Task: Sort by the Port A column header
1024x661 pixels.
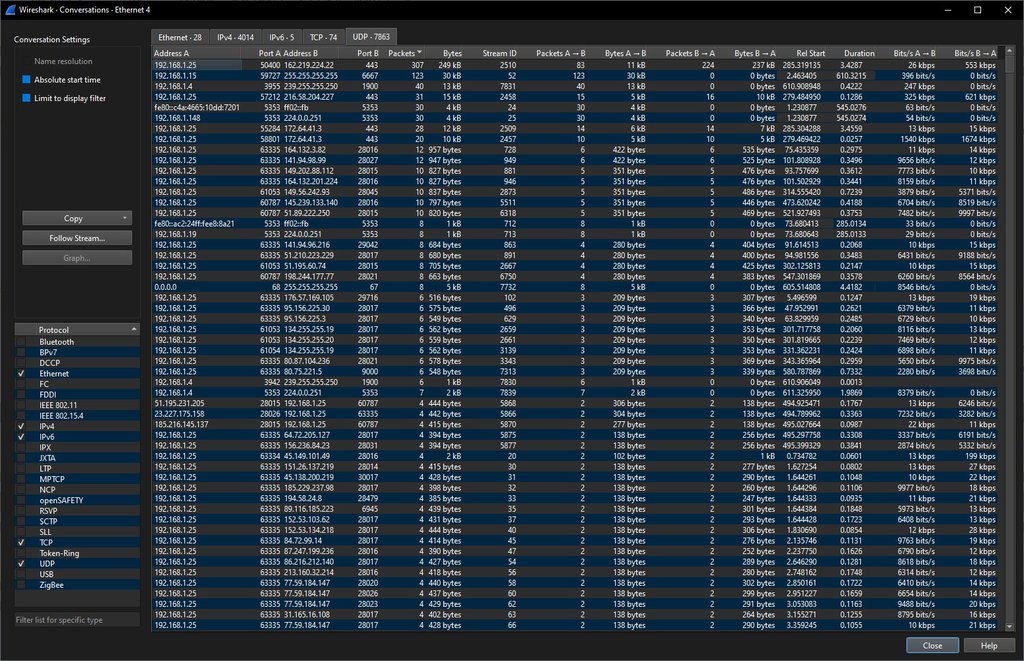Action: (x=262, y=53)
